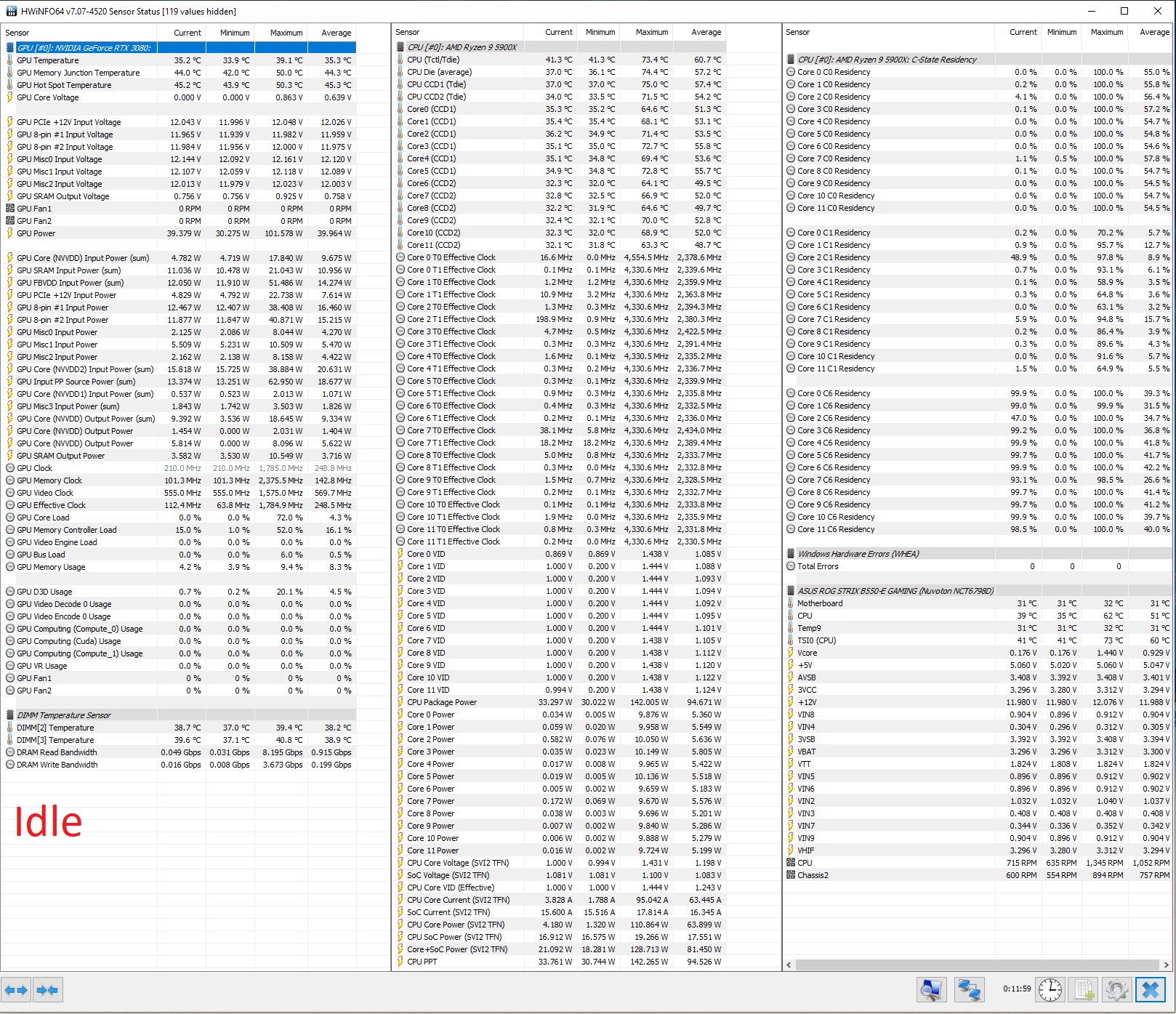Click the Average column header in C-State panel
The image size is (1176, 1014).
(1152, 32)
